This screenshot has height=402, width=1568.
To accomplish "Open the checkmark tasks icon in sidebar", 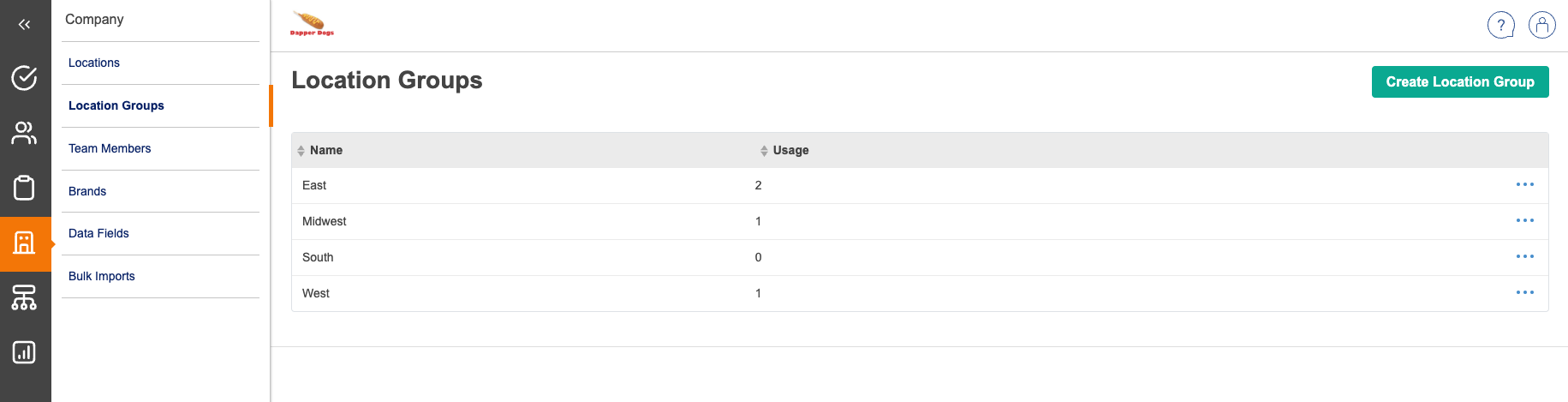I will [x=24, y=78].
